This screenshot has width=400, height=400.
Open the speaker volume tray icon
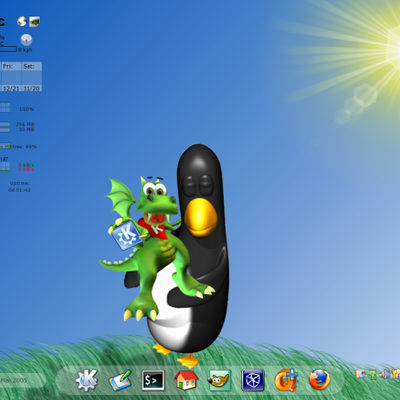click(384, 374)
